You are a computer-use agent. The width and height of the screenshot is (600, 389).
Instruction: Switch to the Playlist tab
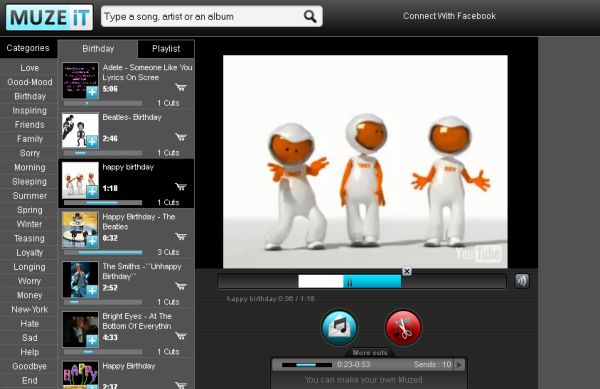[x=166, y=49]
